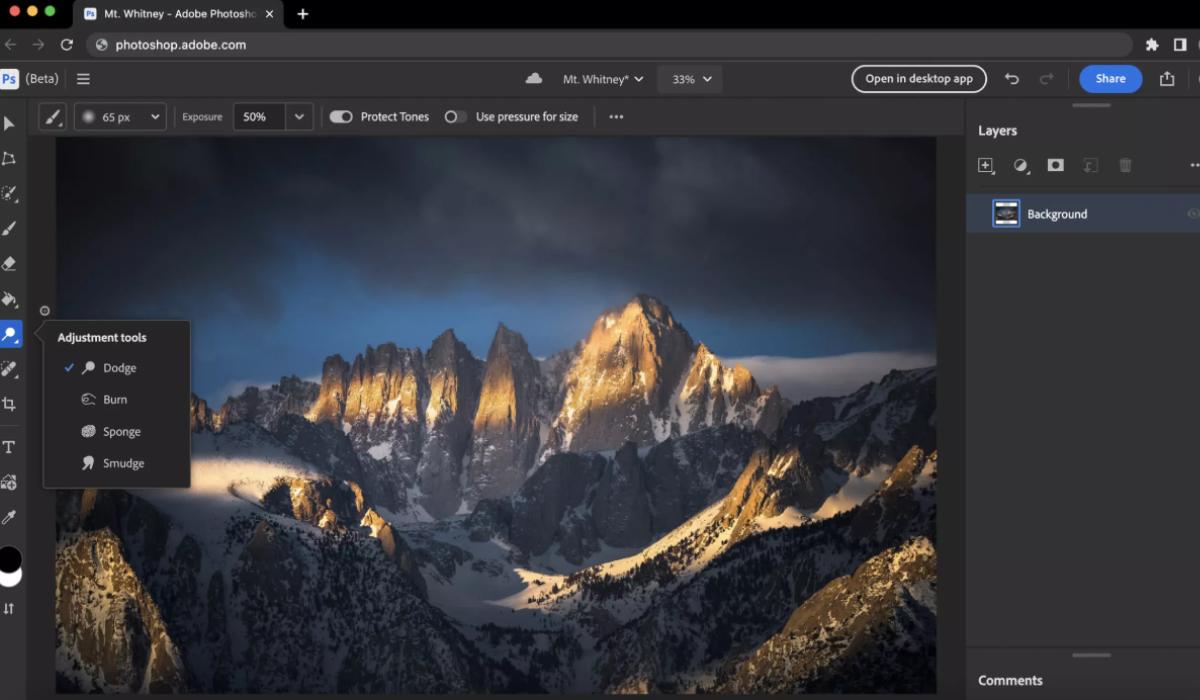Click the layer mask icon
Screen dimensions: 1200x700
[x=1055, y=166]
